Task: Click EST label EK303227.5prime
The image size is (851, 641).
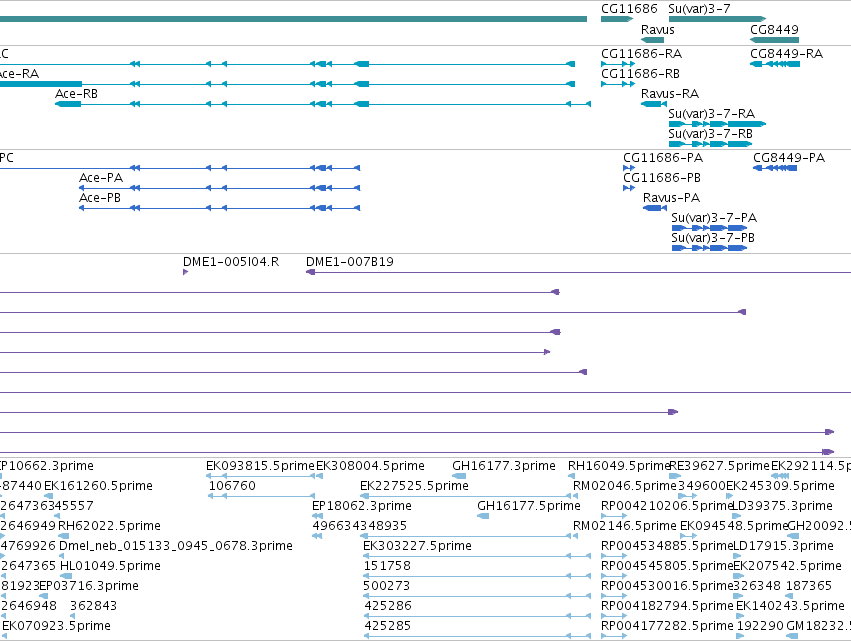Action: pyautogui.click(x=417, y=545)
